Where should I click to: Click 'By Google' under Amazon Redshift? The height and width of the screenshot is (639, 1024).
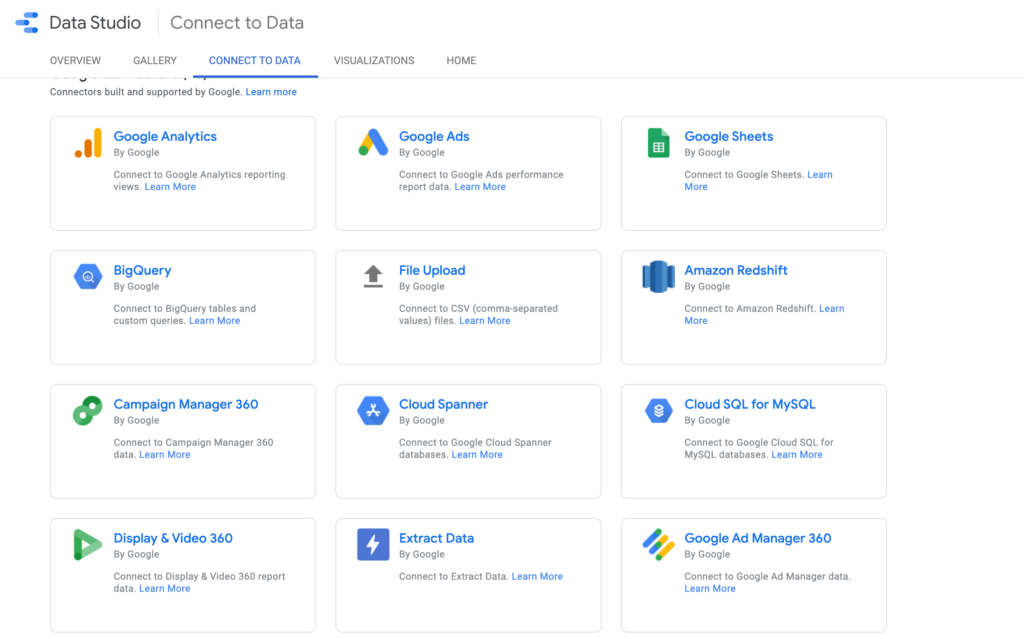pyautogui.click(x=707, y=287)
